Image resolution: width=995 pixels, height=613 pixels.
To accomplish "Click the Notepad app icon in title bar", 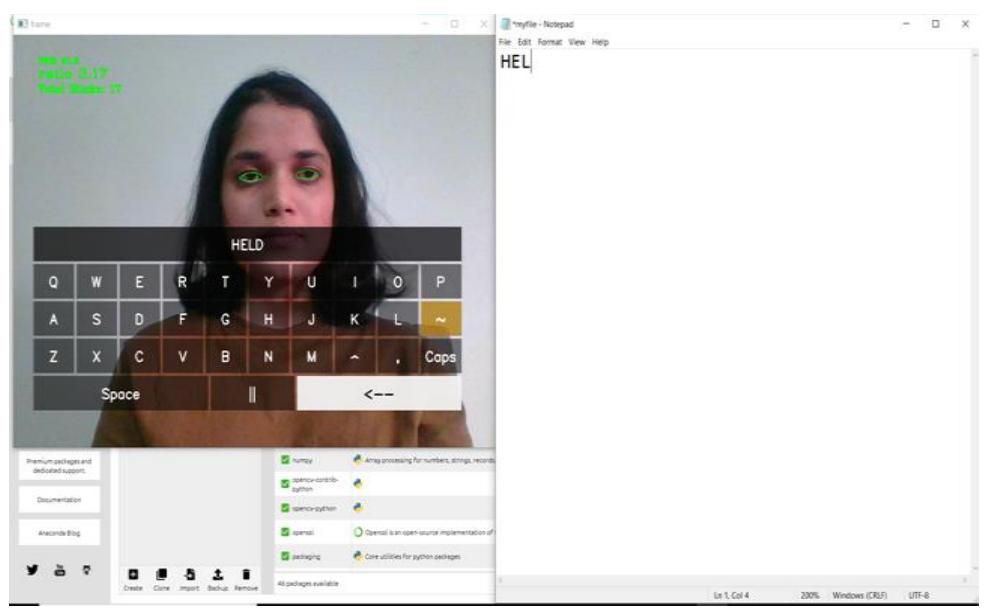I will 506,24.
